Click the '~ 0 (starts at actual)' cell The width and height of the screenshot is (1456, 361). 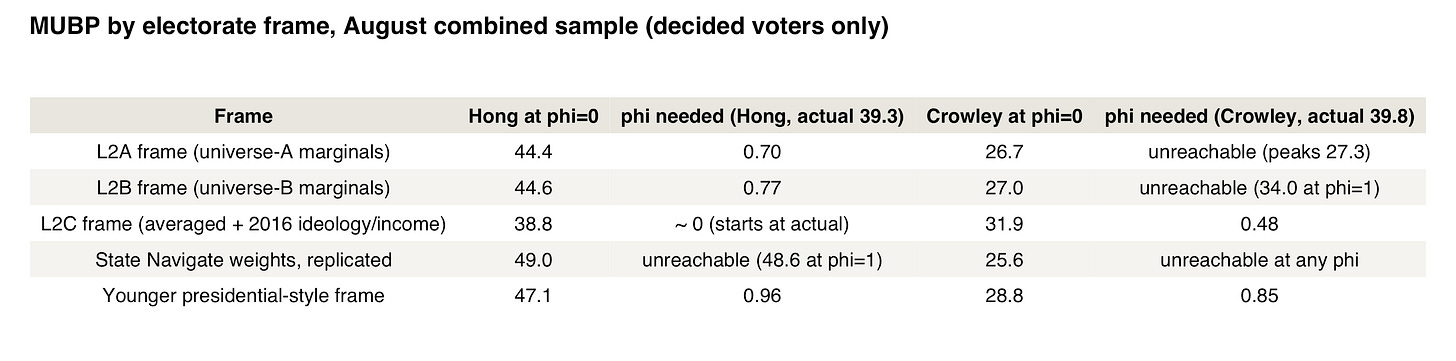[762, 224]
